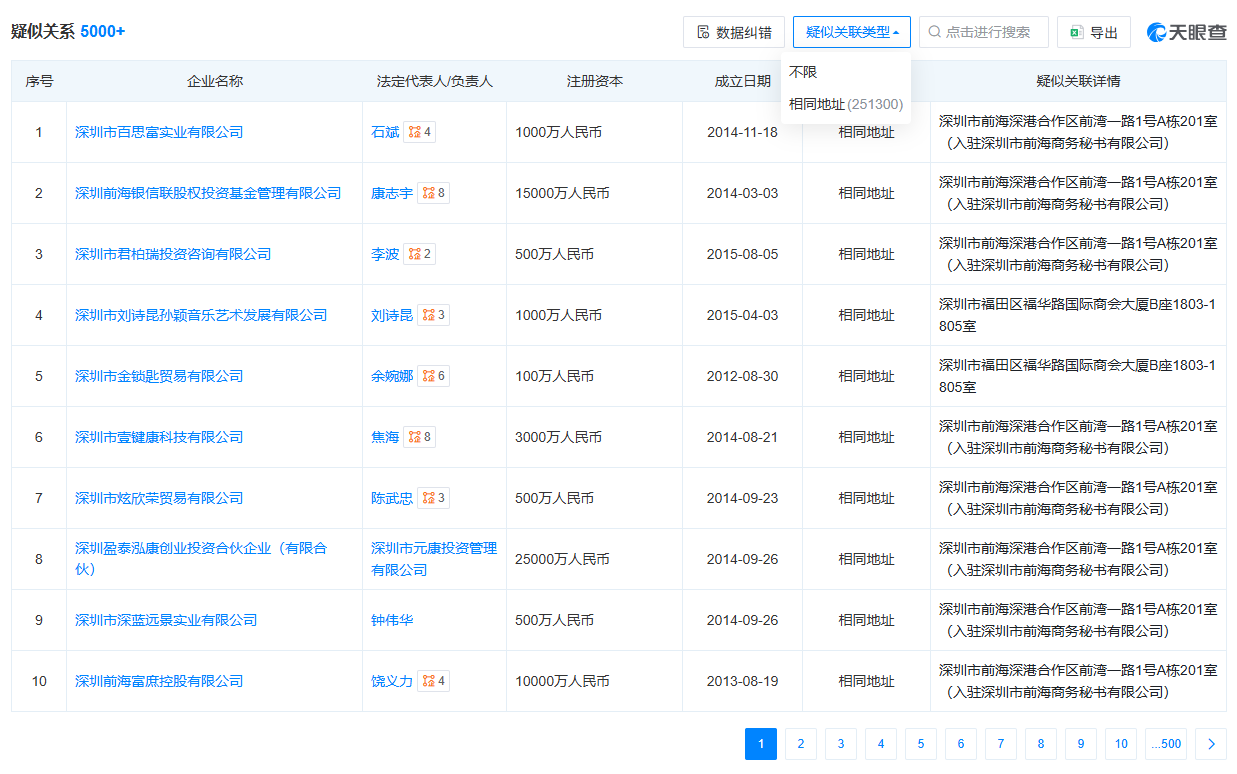Click the relation badge beside 余婉娜
Viewport: 1237px width, 774px height.
[x=433, y=376]
